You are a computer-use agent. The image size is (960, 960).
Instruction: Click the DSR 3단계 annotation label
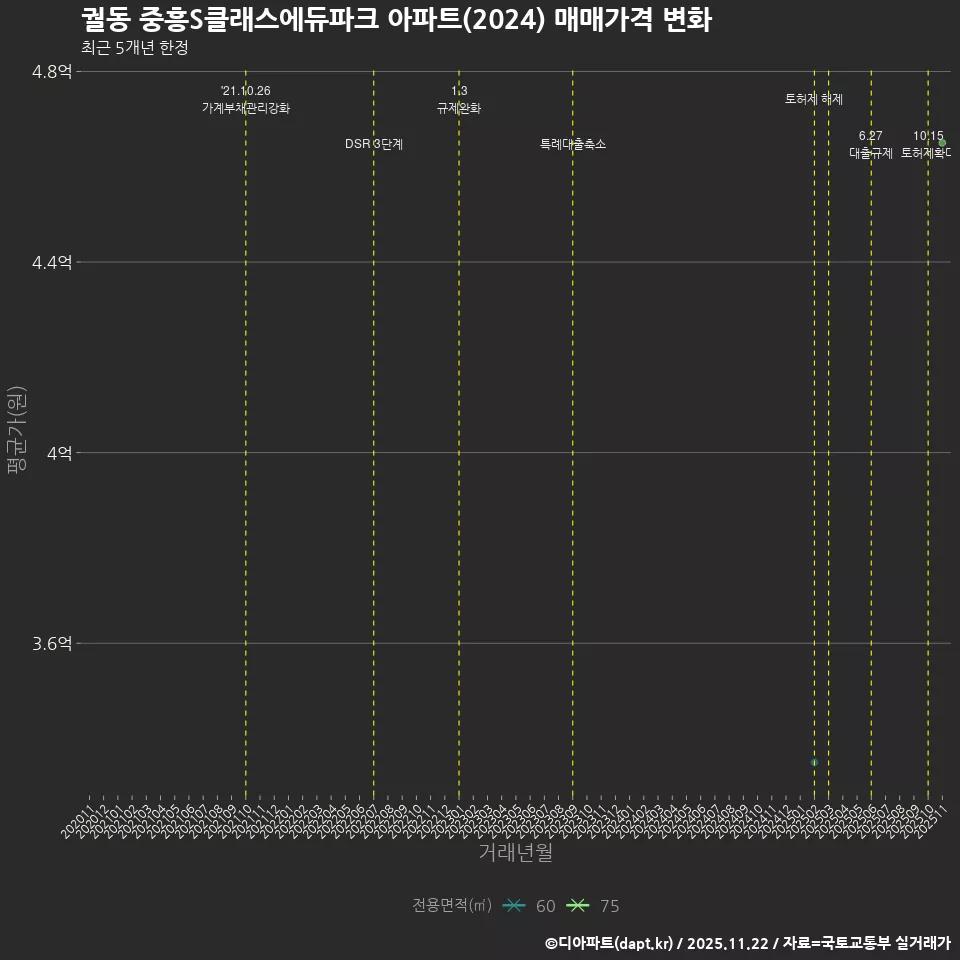(374, 144)
